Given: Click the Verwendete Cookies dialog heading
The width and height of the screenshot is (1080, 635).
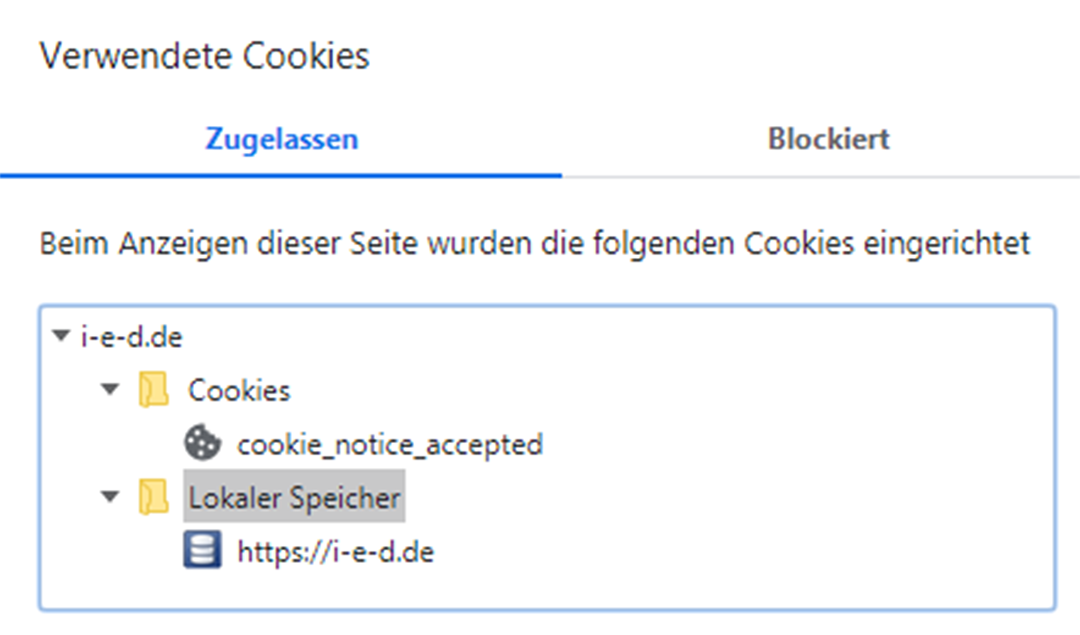Looking at the screenshot, I should click(204, 56).
